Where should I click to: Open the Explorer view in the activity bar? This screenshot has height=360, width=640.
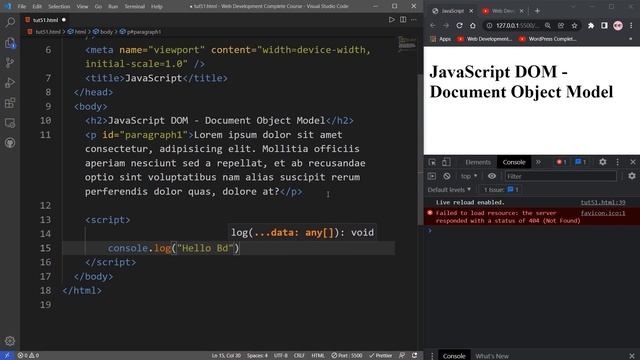(x=10, y=42)
